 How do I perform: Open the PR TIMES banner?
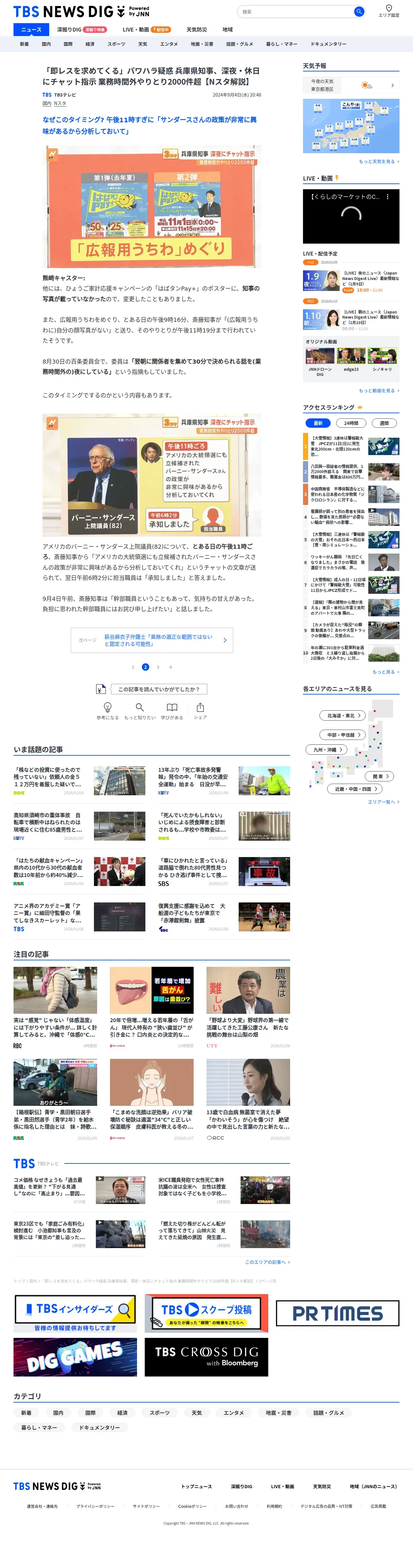click(338, 1313)
